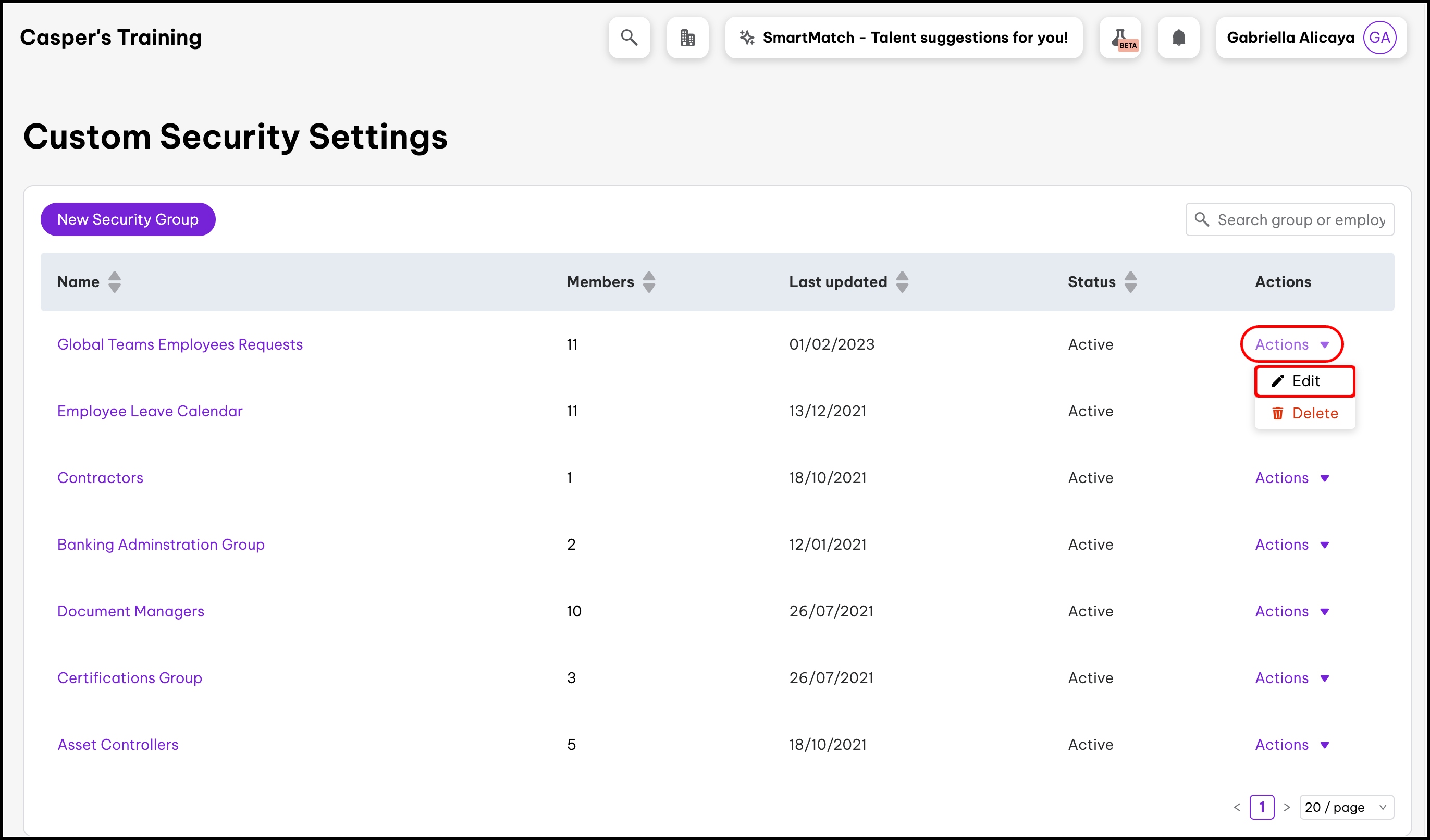The image size is (1430, 840).
Task: Open the company building icon button
Action: click(x=687, y=38)
